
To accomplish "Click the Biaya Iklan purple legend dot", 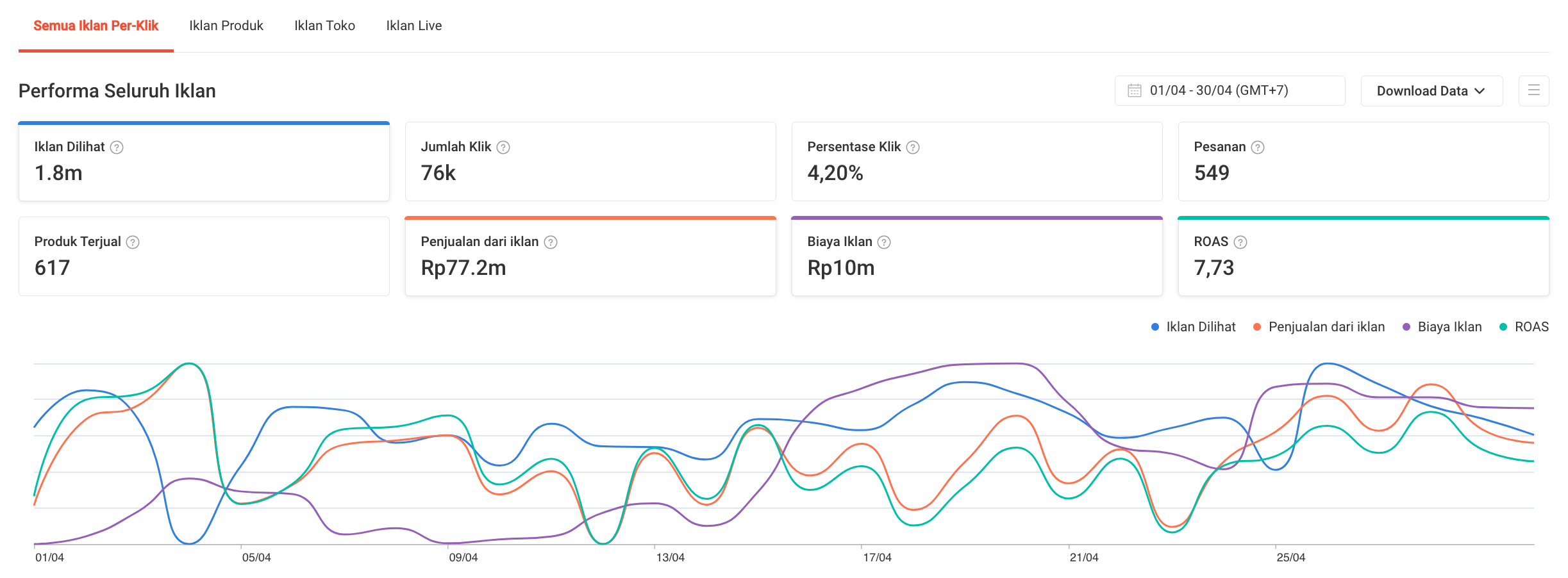I will click(1406, 327).
